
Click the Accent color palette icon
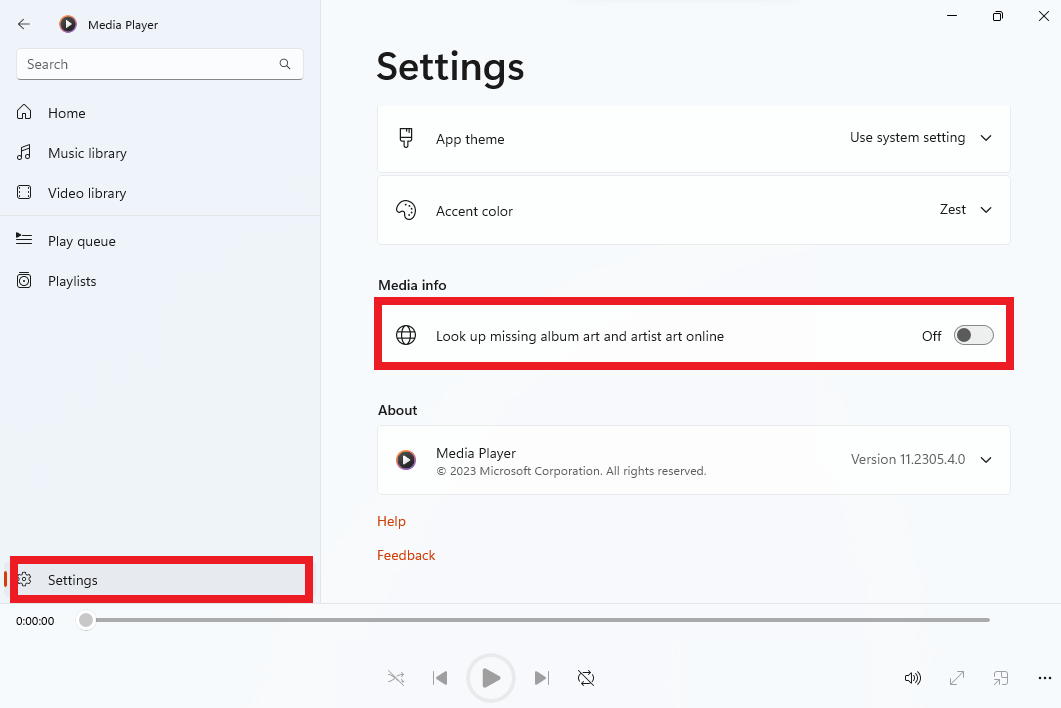[406, 210]
